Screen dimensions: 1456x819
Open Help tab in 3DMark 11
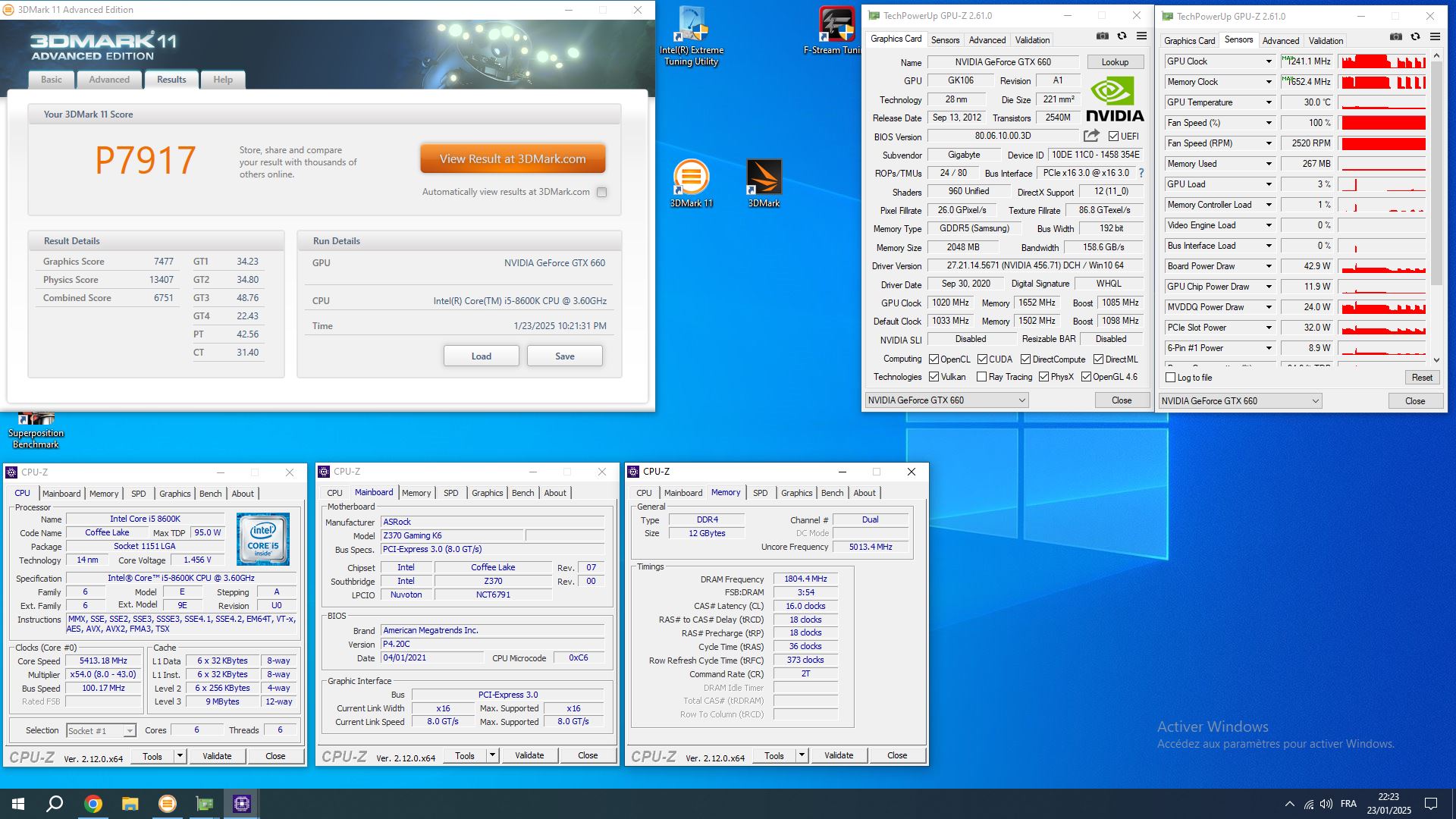[223, 80]
